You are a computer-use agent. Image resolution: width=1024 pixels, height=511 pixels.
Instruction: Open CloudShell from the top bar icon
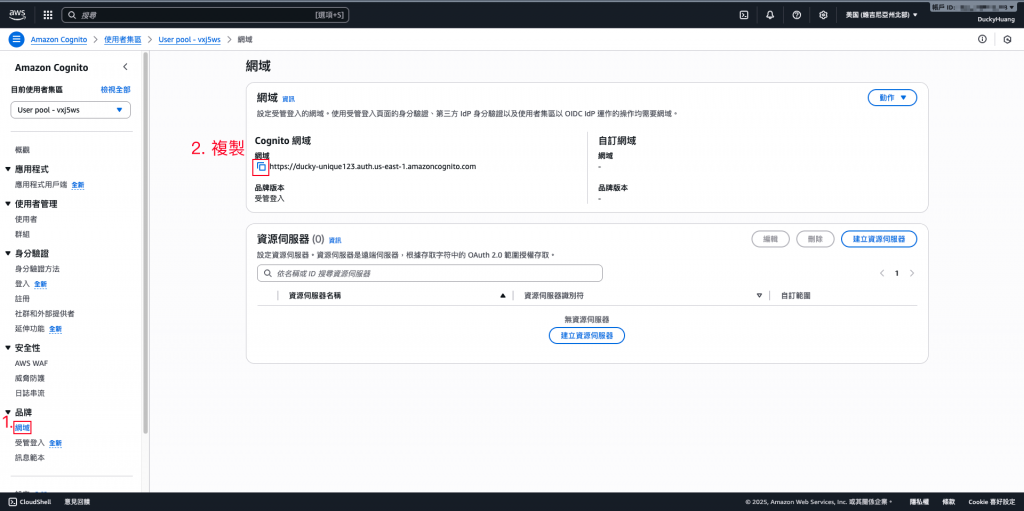[743, 14]
